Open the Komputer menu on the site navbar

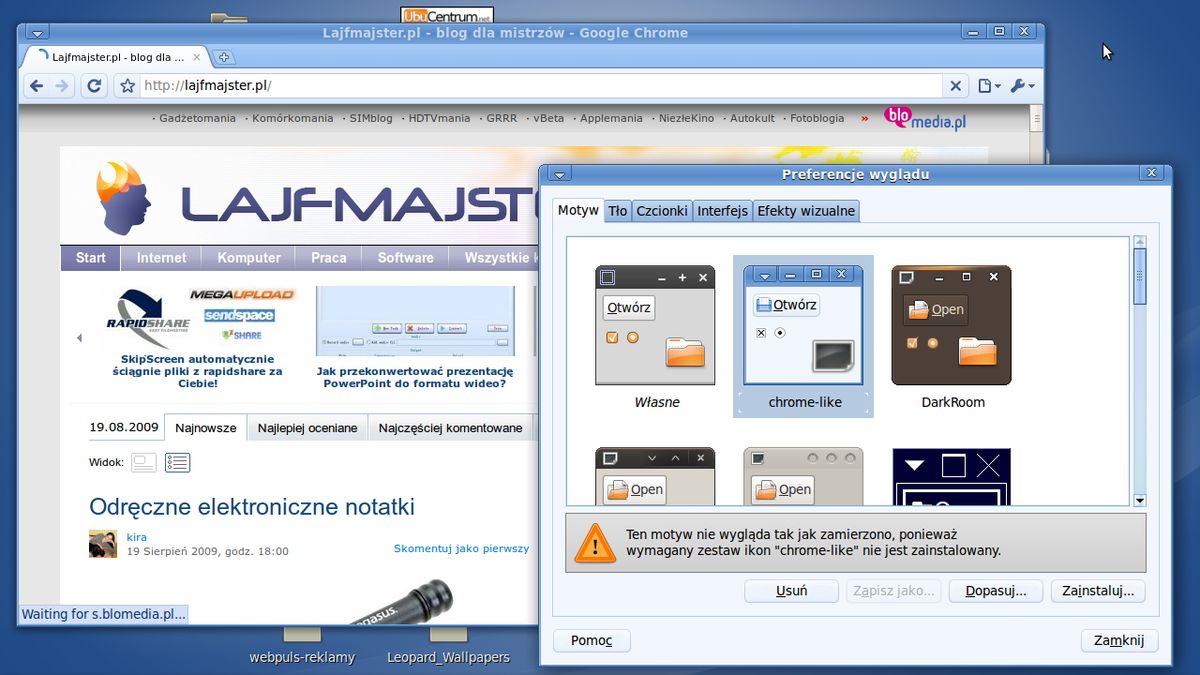[x=248, y=257]
